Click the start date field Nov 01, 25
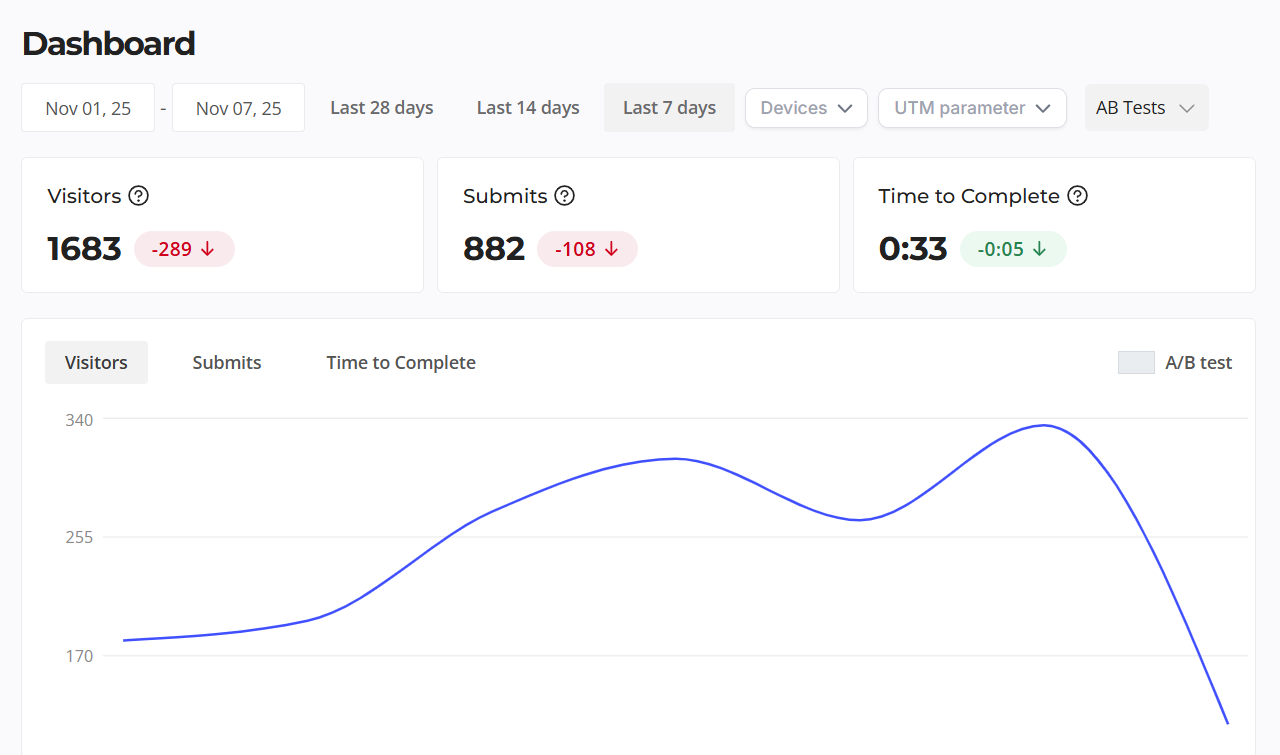This screenshot has height=755, width=1280. click(x=88, y=108)
